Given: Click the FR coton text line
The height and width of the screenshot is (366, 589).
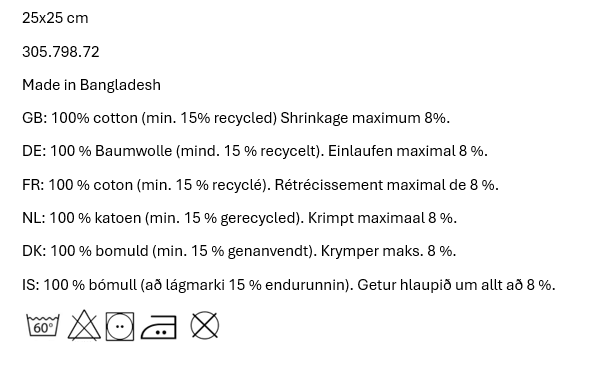Looking at the screenshot, I should [x=260, y=185].
